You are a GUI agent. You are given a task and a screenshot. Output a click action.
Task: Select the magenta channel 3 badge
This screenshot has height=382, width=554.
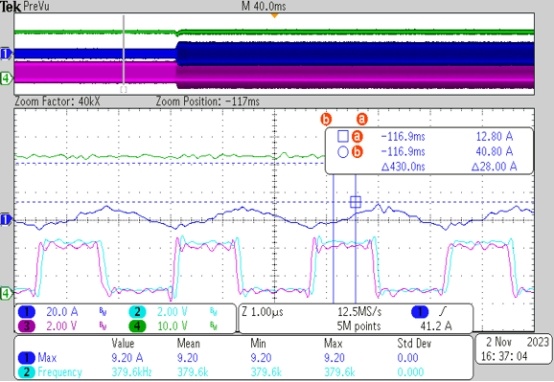click(x=27, y=326)
